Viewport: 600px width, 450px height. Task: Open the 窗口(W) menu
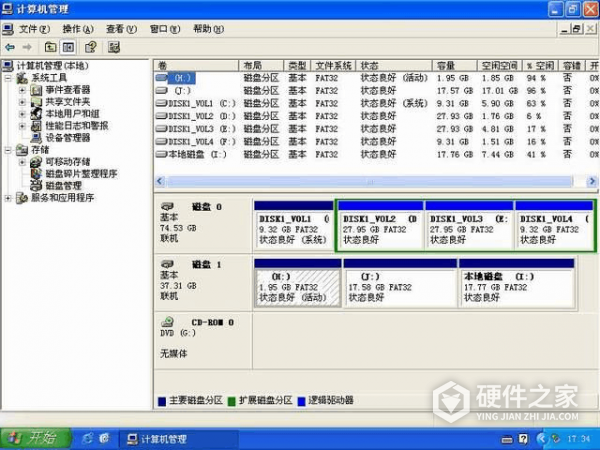[x=165, y=29]
